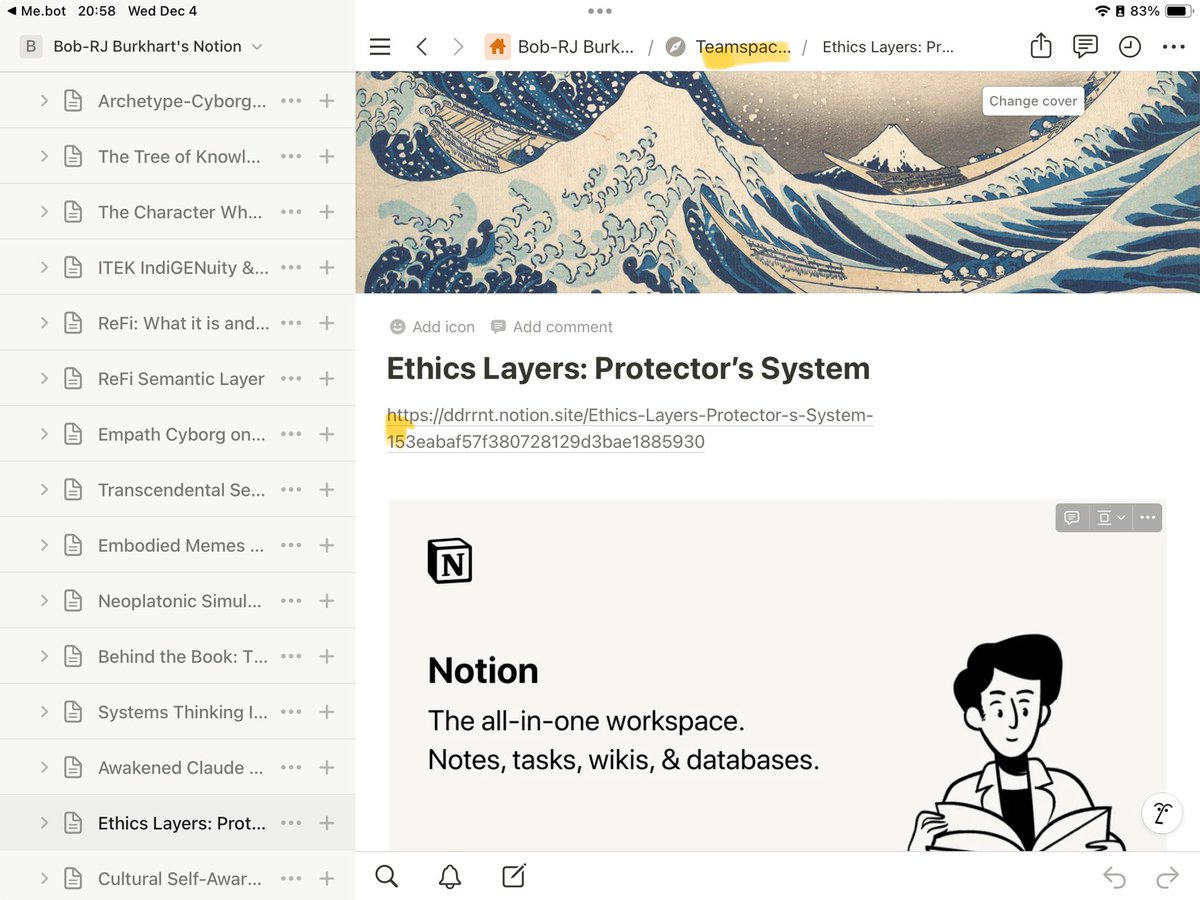Click the Notion logo in the embed

(450, 561)
